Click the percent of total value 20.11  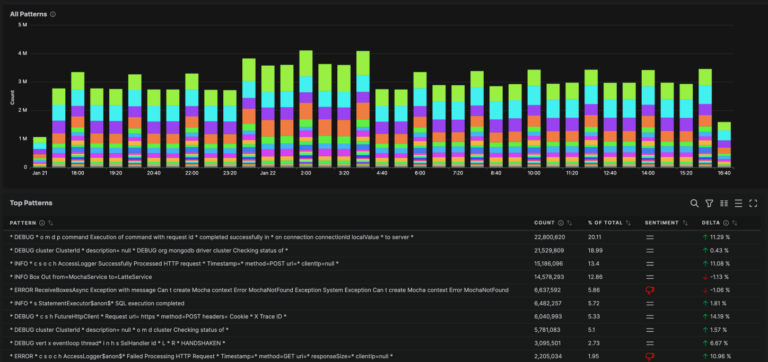595,237
